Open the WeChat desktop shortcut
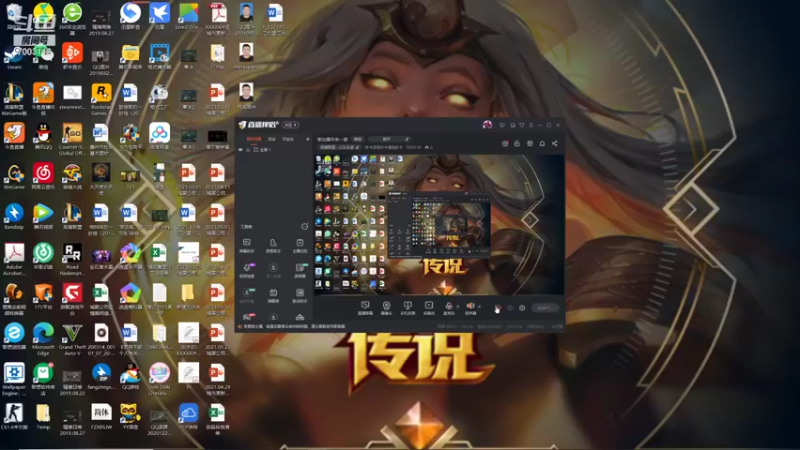The height and width of the screenshot is (450, 800). pos(43,57)
